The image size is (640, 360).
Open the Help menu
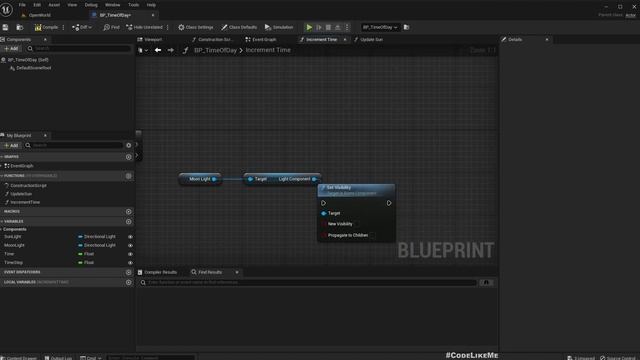coord(151,5)
